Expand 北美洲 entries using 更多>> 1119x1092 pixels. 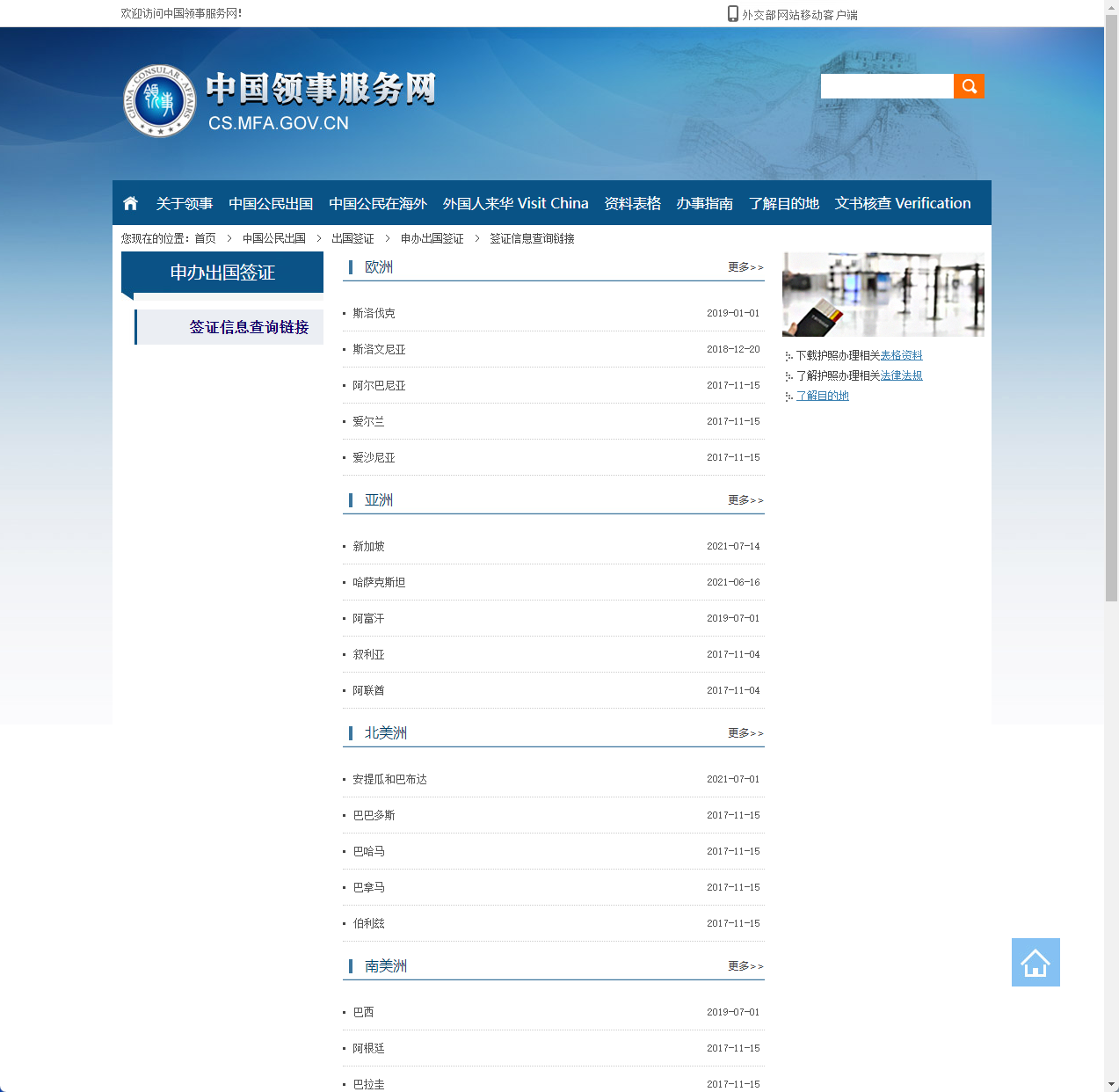tap(744, 733)
